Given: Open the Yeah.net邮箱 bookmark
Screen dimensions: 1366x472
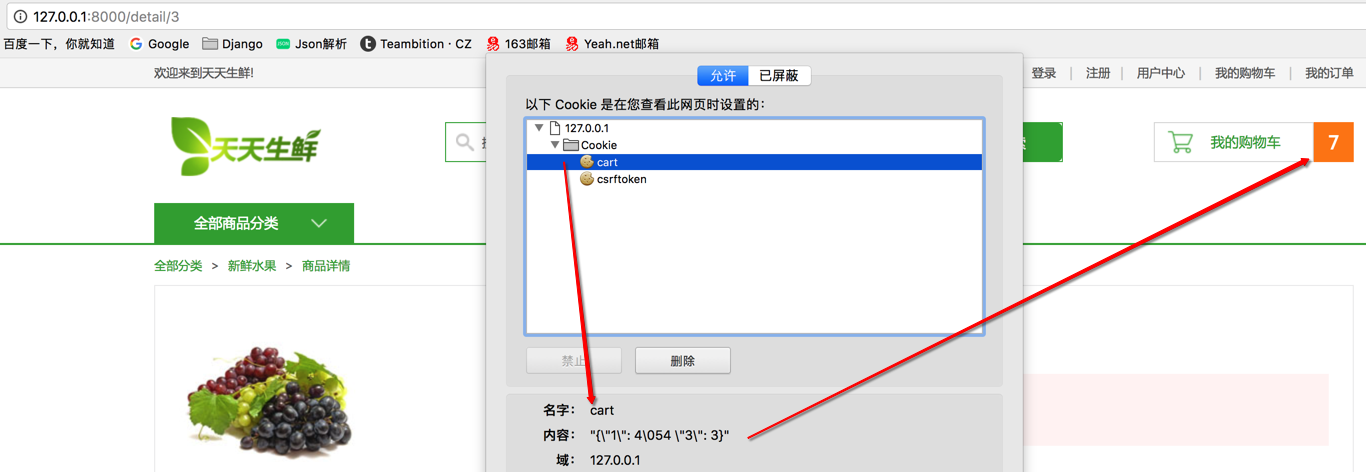Looking at the screenshot, I should click(612, 44).
